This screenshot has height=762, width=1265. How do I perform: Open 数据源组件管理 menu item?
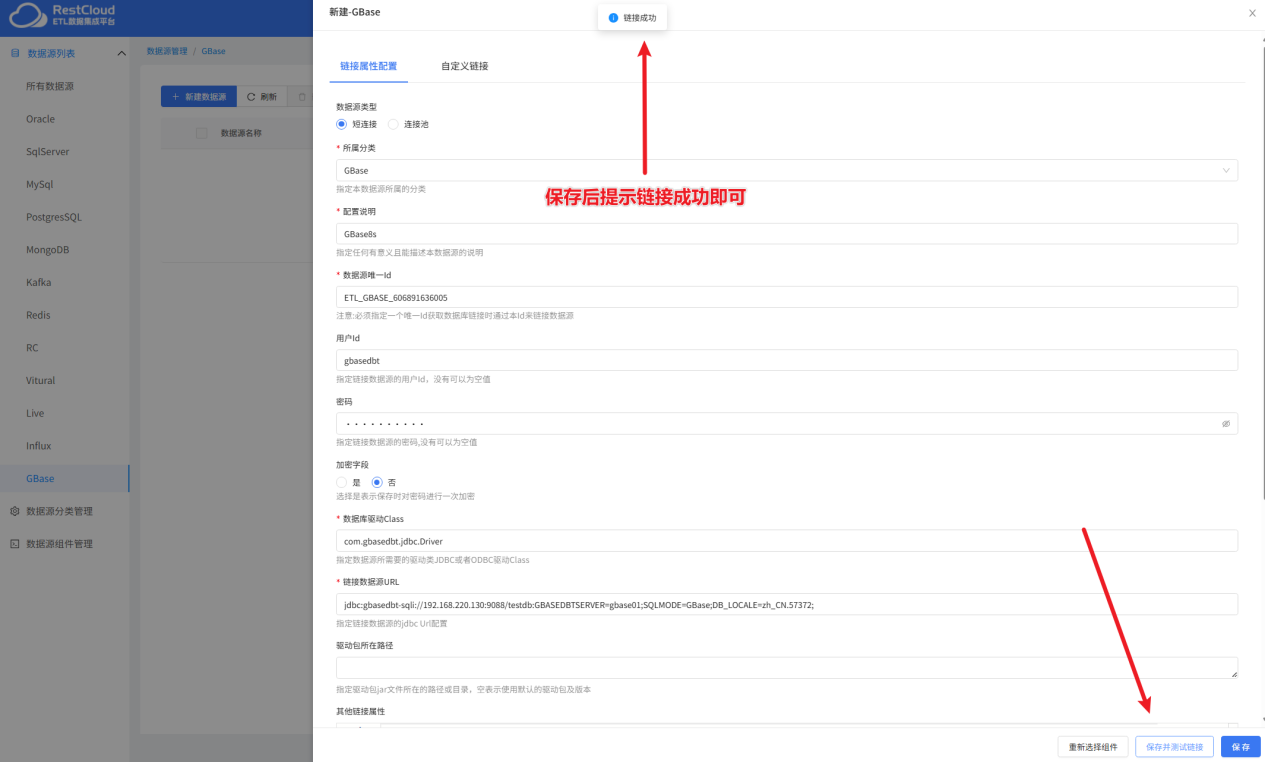[59, 544]
